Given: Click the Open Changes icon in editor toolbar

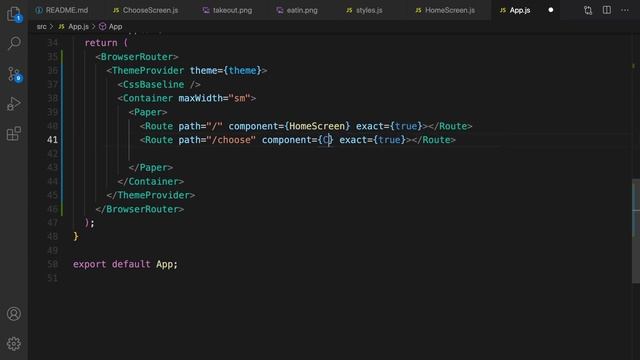Looking at the screenshot, I should coord(588,10).
